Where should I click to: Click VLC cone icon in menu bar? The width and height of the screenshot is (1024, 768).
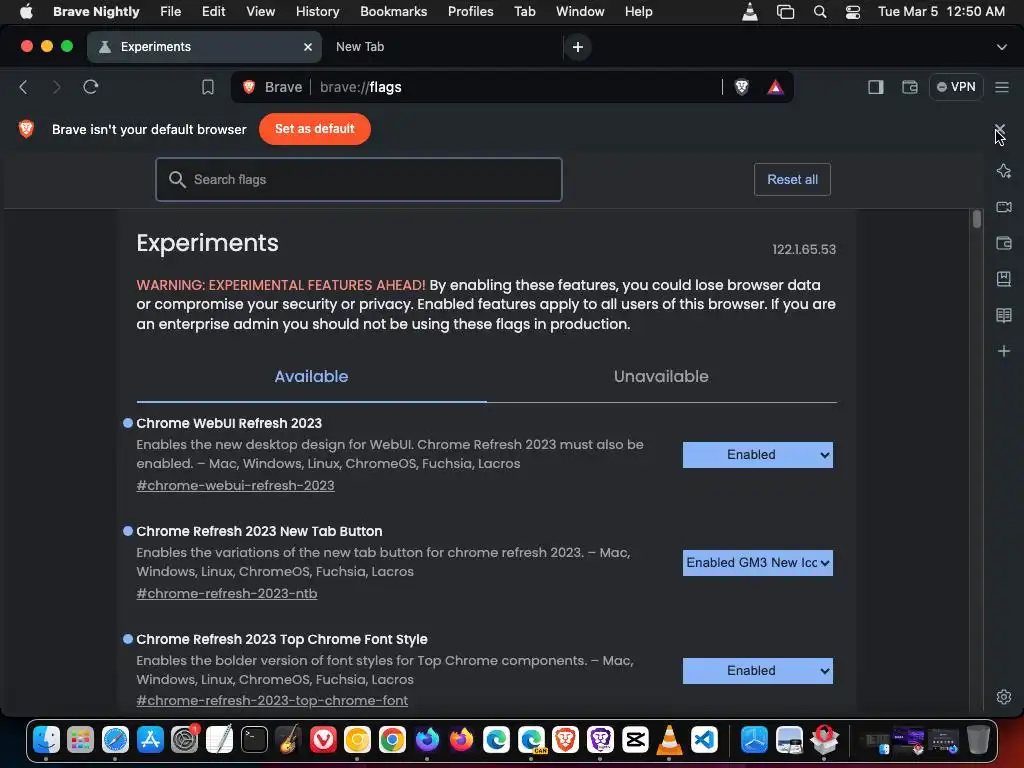pos(750,11)
